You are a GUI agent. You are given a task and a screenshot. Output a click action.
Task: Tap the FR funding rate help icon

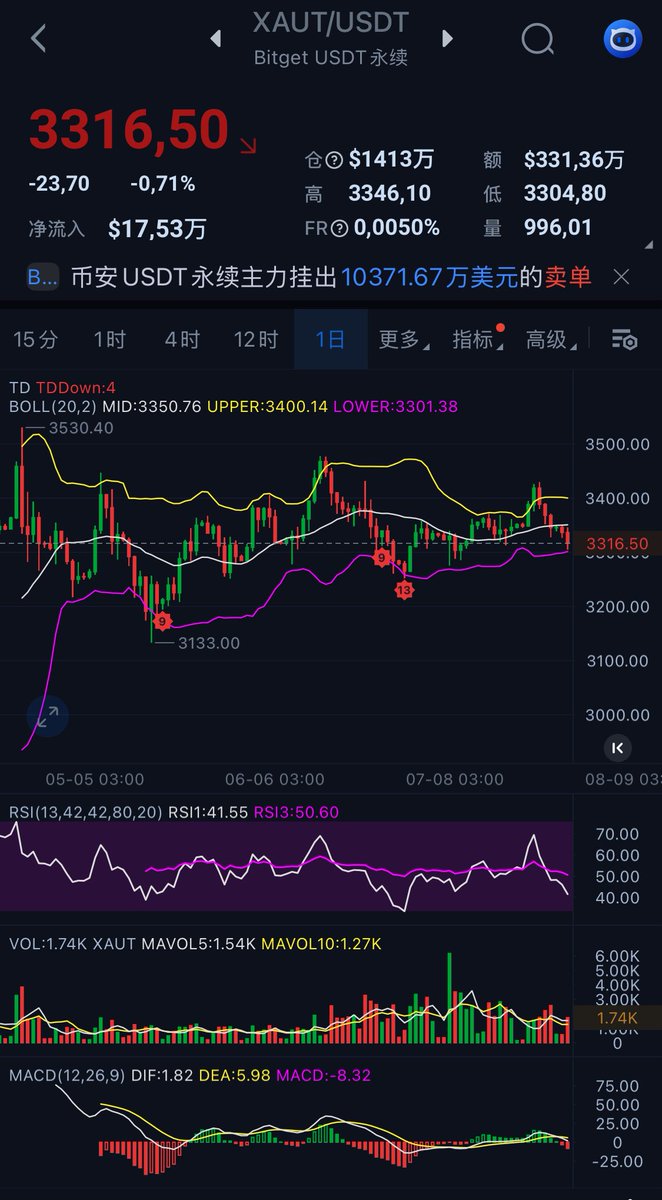tap(339, 228)
